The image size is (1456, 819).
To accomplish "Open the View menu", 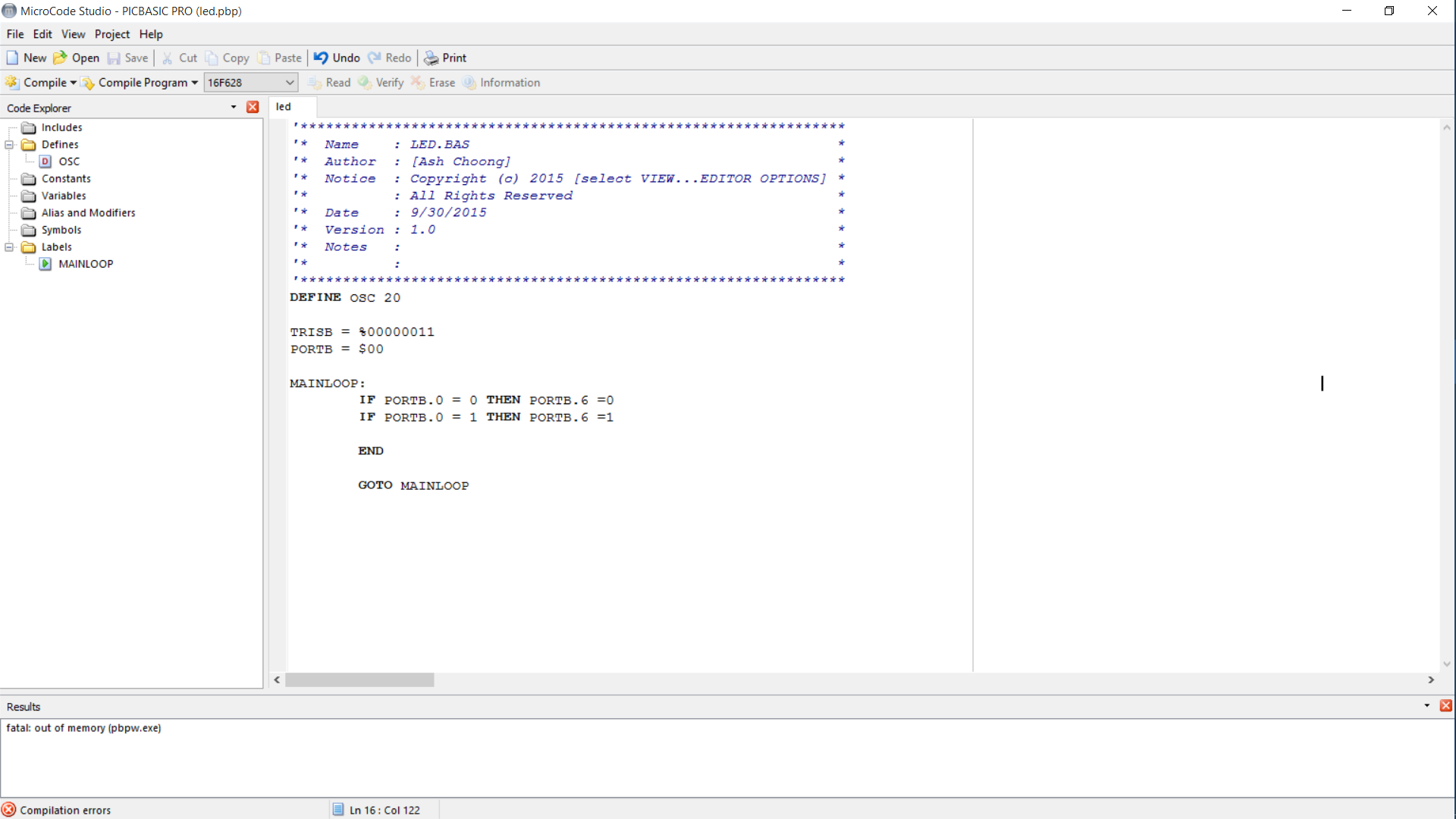I will 73,33.
